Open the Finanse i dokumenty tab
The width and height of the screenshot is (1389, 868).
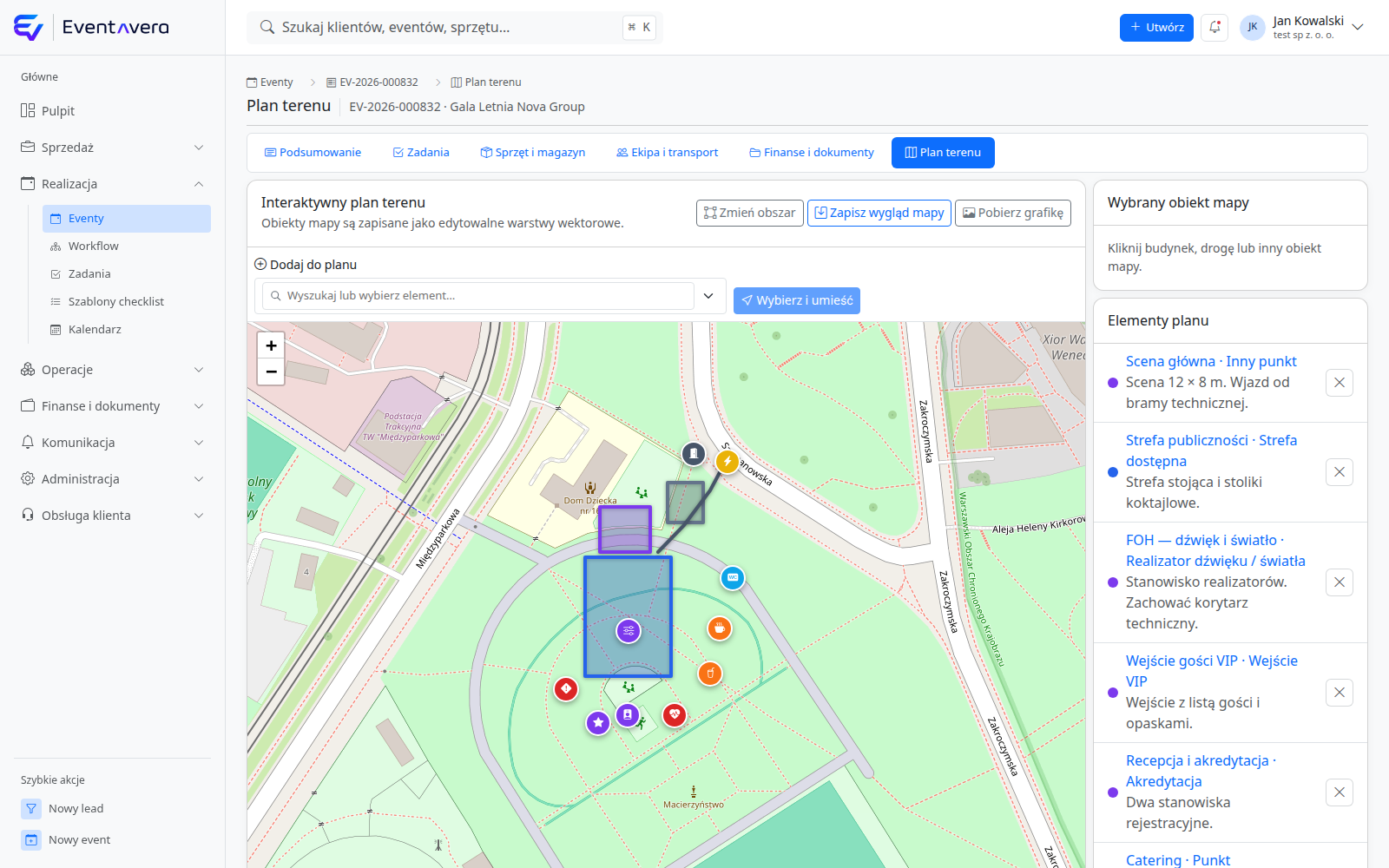point(812,153)
